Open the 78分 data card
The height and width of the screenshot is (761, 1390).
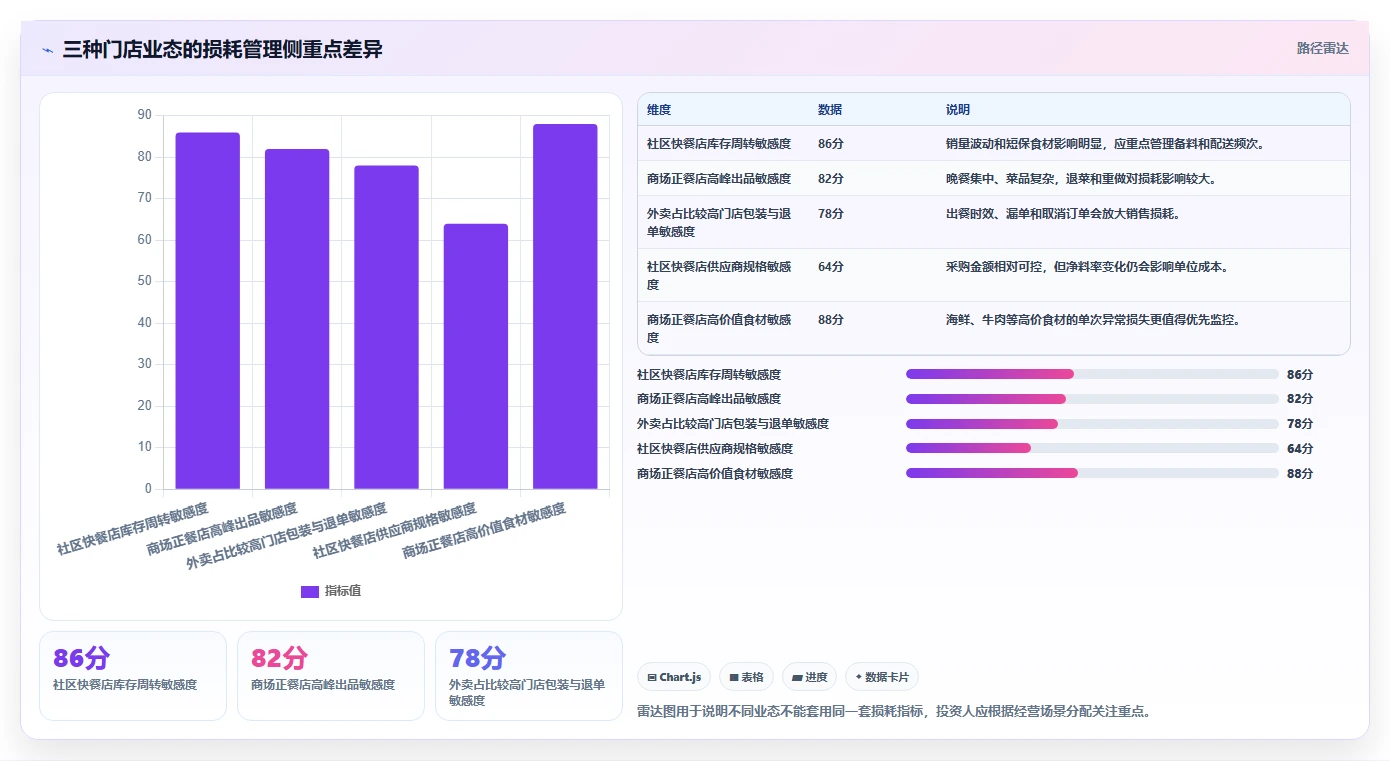click(529, 675)
